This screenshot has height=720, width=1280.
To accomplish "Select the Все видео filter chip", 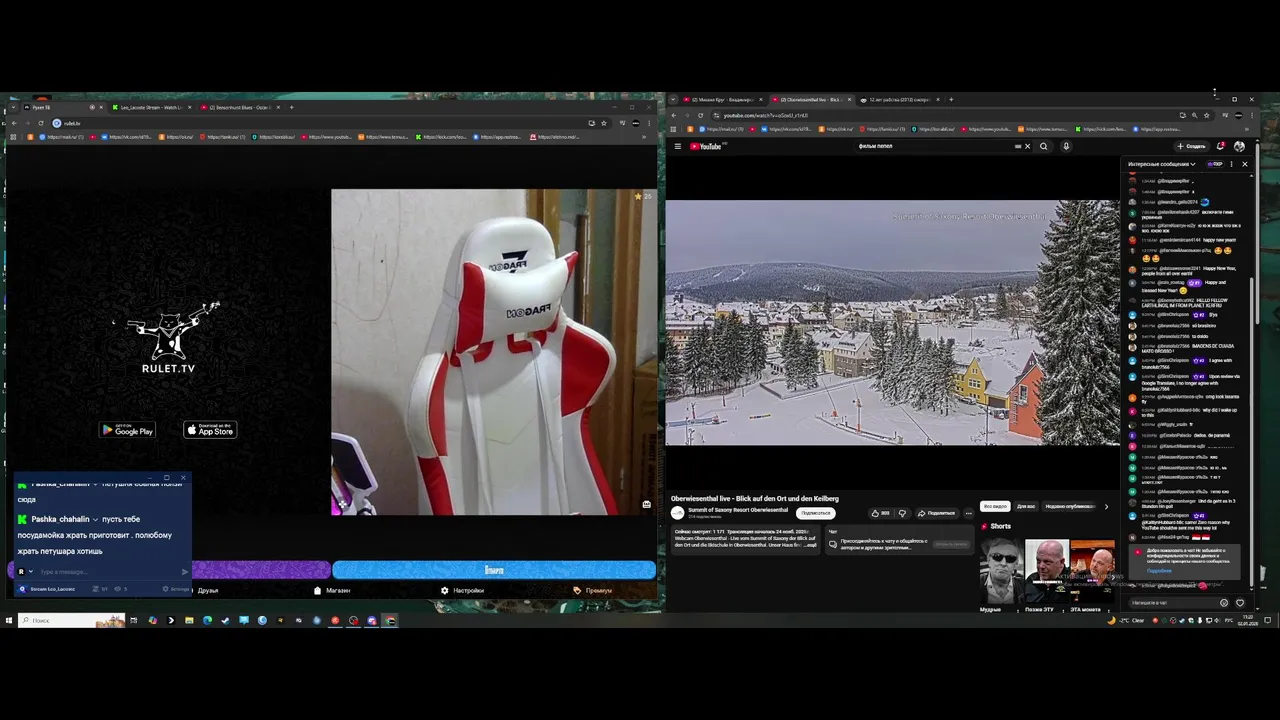I will coord(995,506).
